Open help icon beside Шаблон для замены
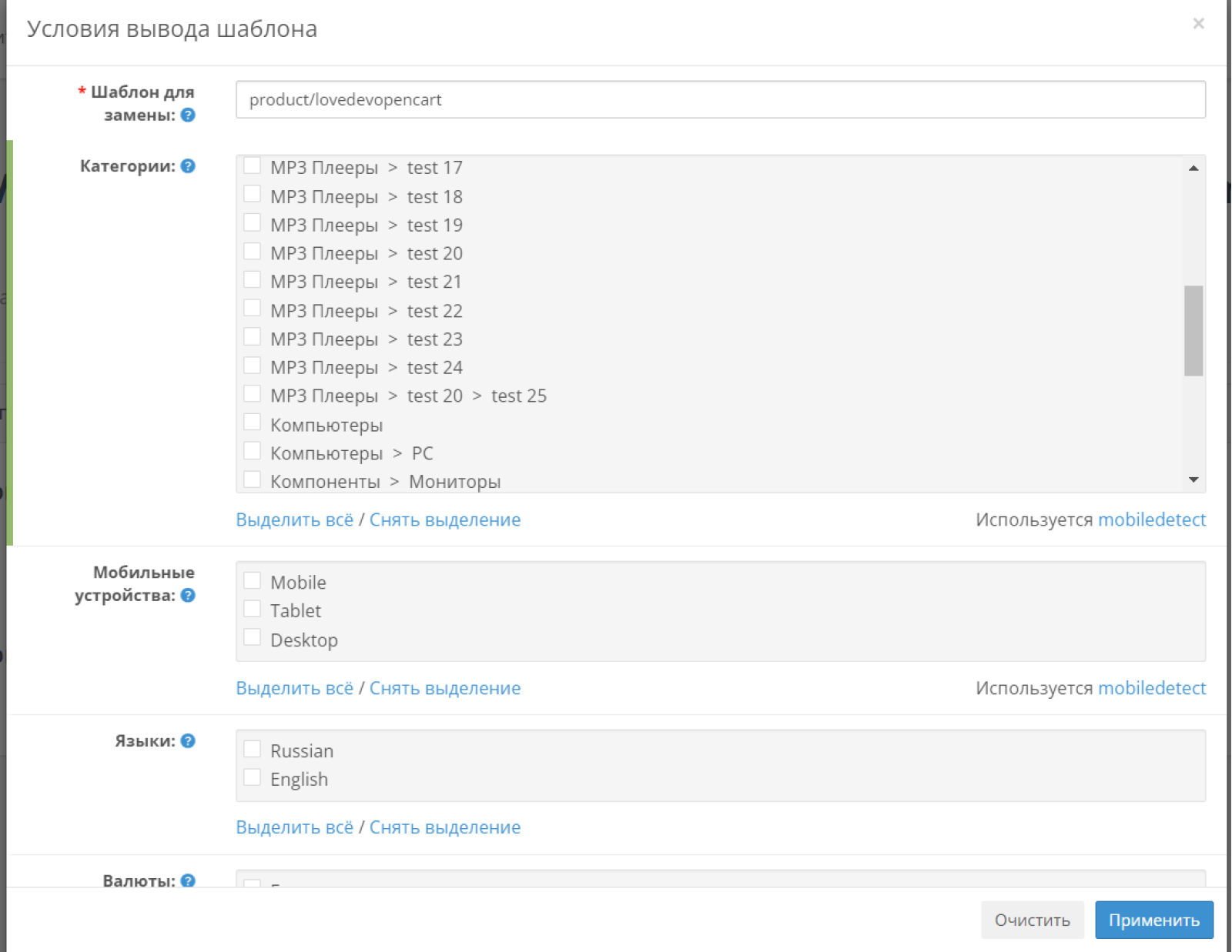1232x952 pixels. tap(188, 115)
